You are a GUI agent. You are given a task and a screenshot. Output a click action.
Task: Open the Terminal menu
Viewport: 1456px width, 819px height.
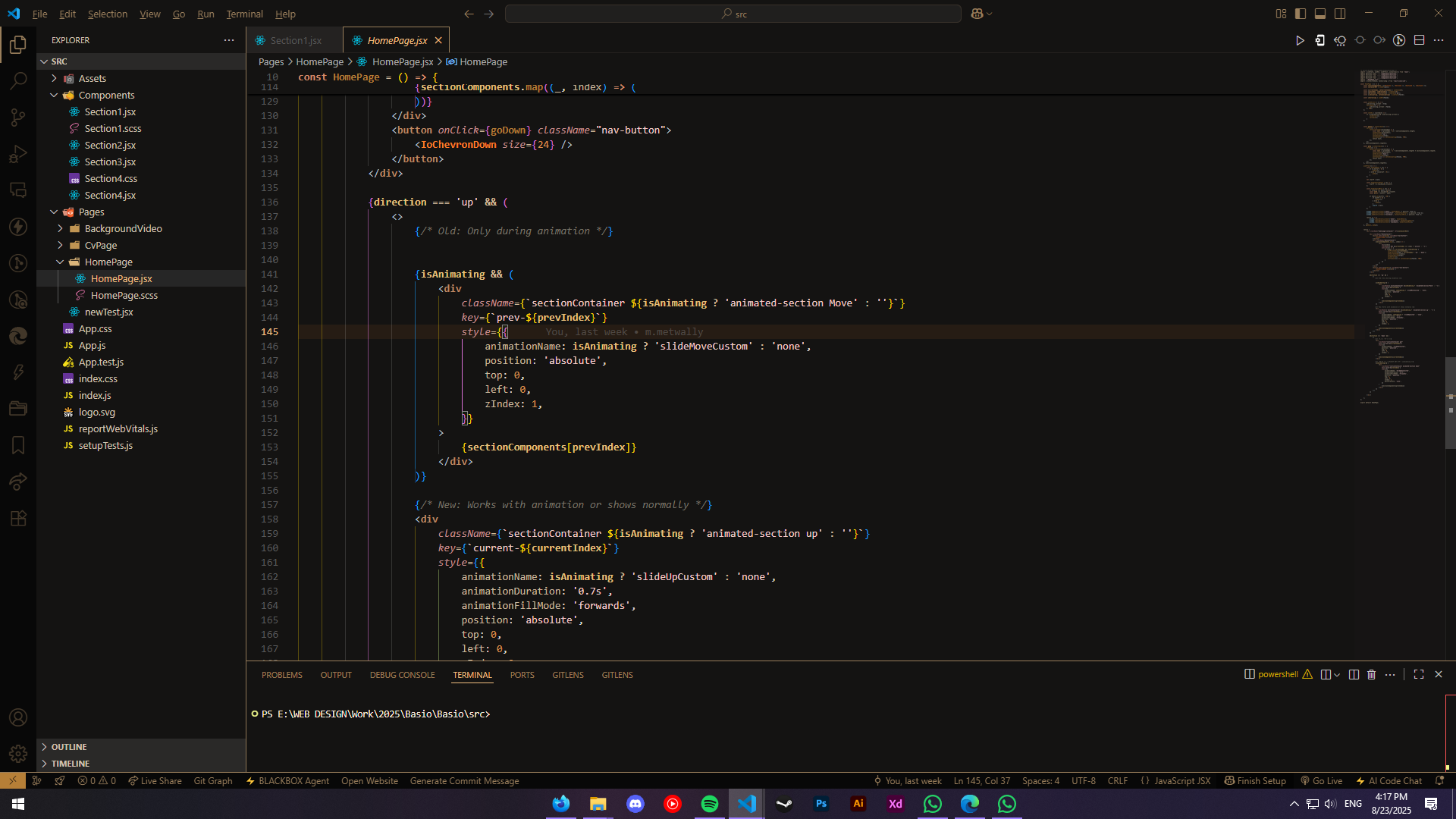(x=244, y=14)
